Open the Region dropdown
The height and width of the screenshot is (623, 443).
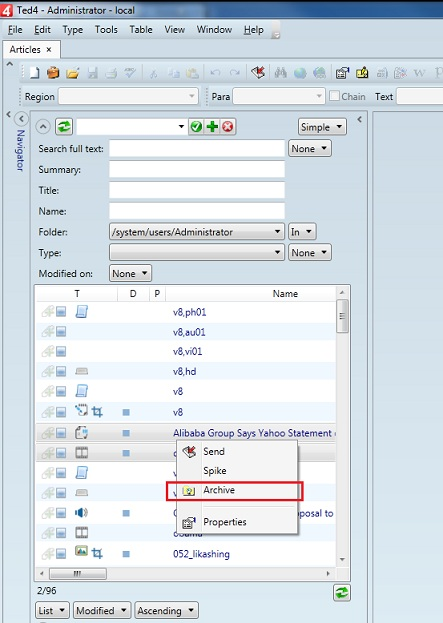128,97
